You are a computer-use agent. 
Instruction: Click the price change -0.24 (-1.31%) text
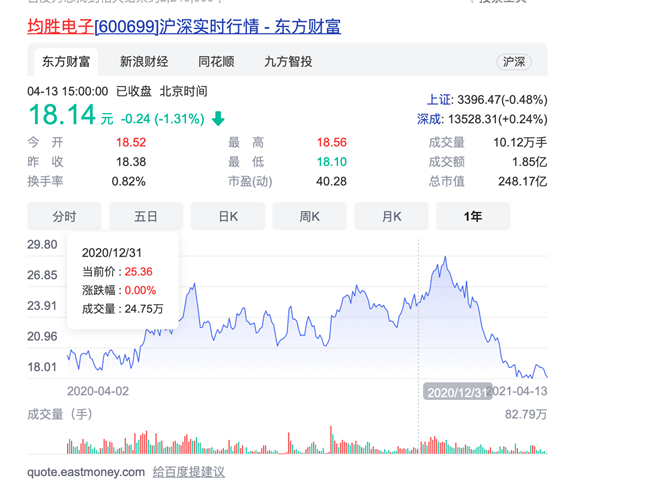point(162,119)
